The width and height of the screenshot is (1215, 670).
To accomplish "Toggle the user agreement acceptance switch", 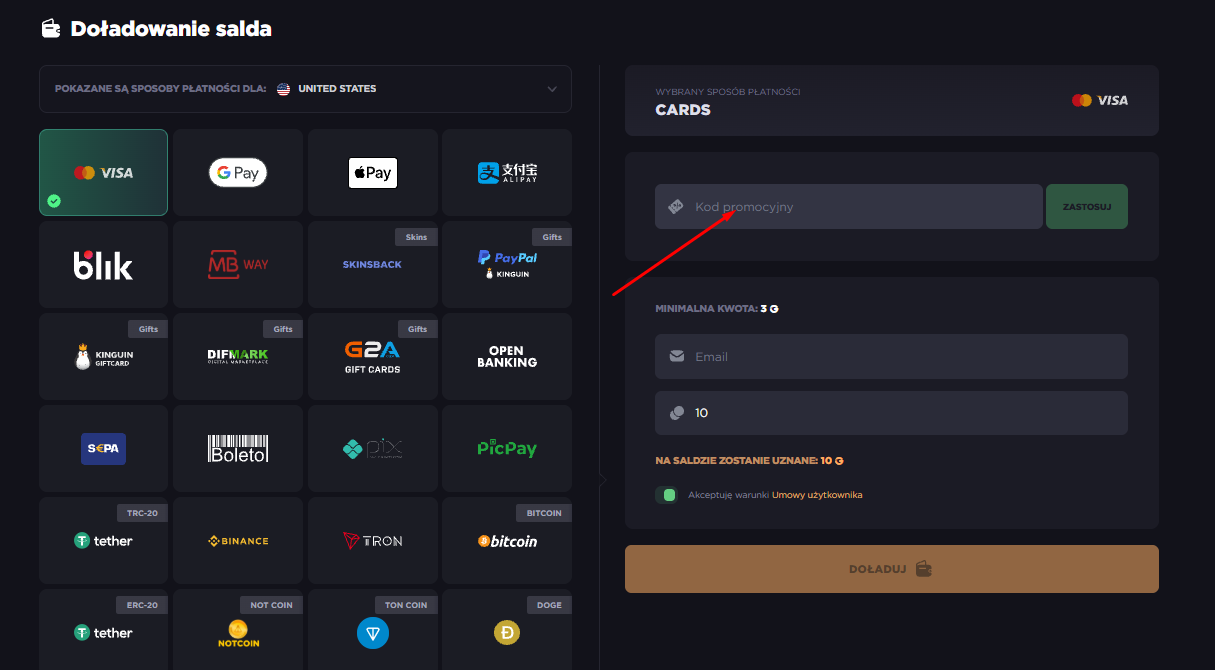I will [x=666, y=495].
